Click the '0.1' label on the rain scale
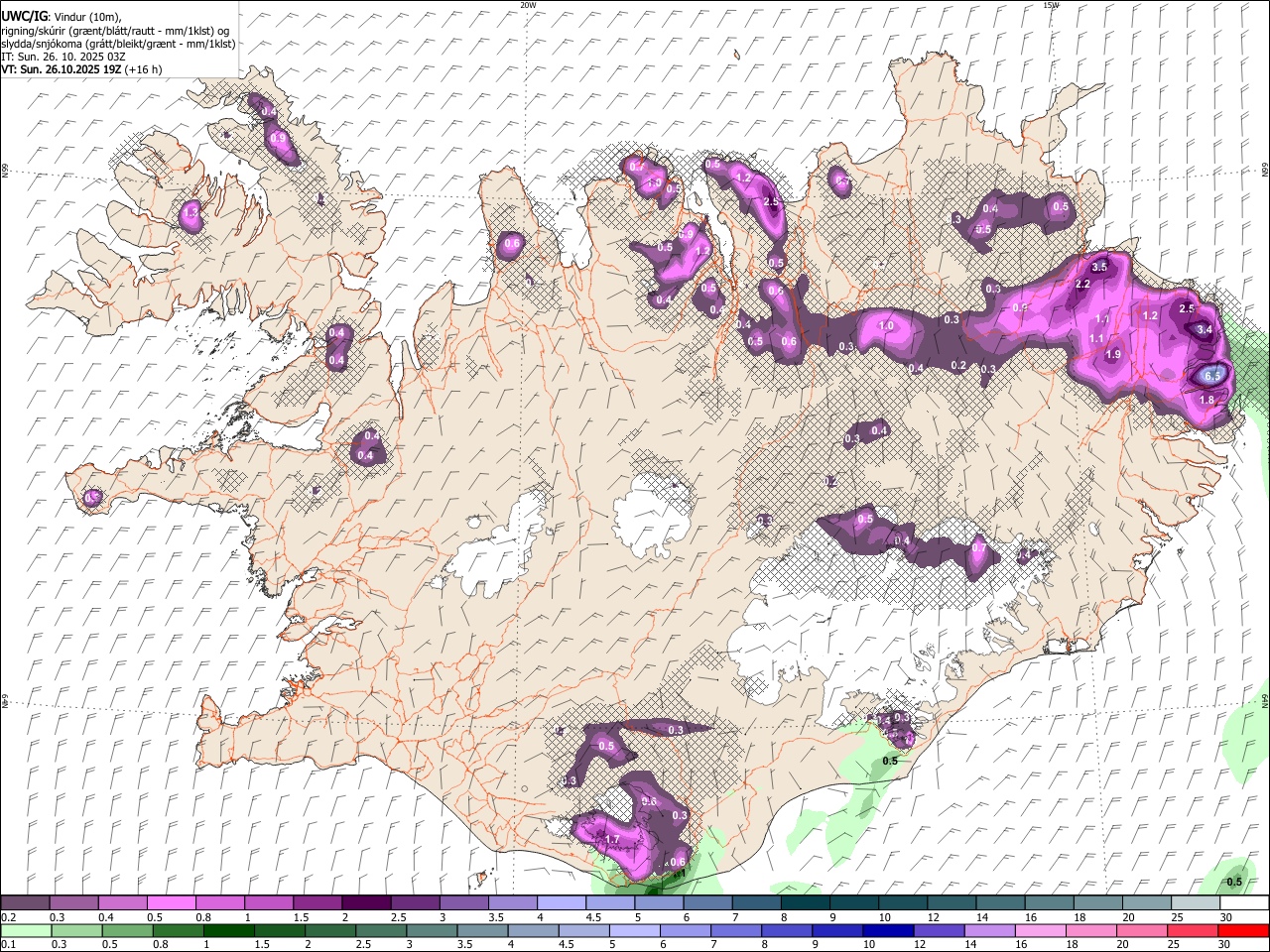Image resolution: width=1270 pixels, height=952 pixels. tap(8, 945)
